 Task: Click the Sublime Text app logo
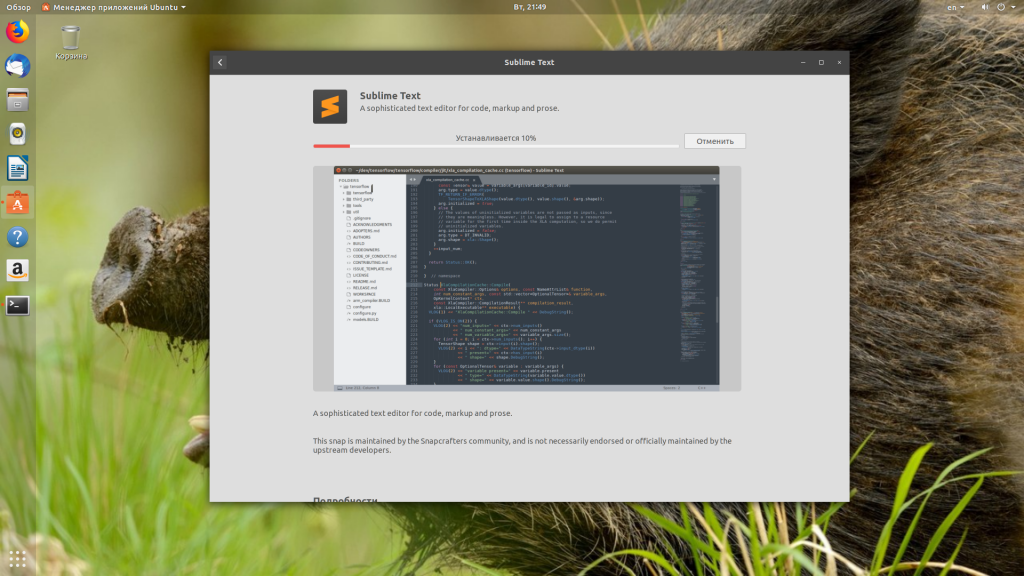(330, 107)
